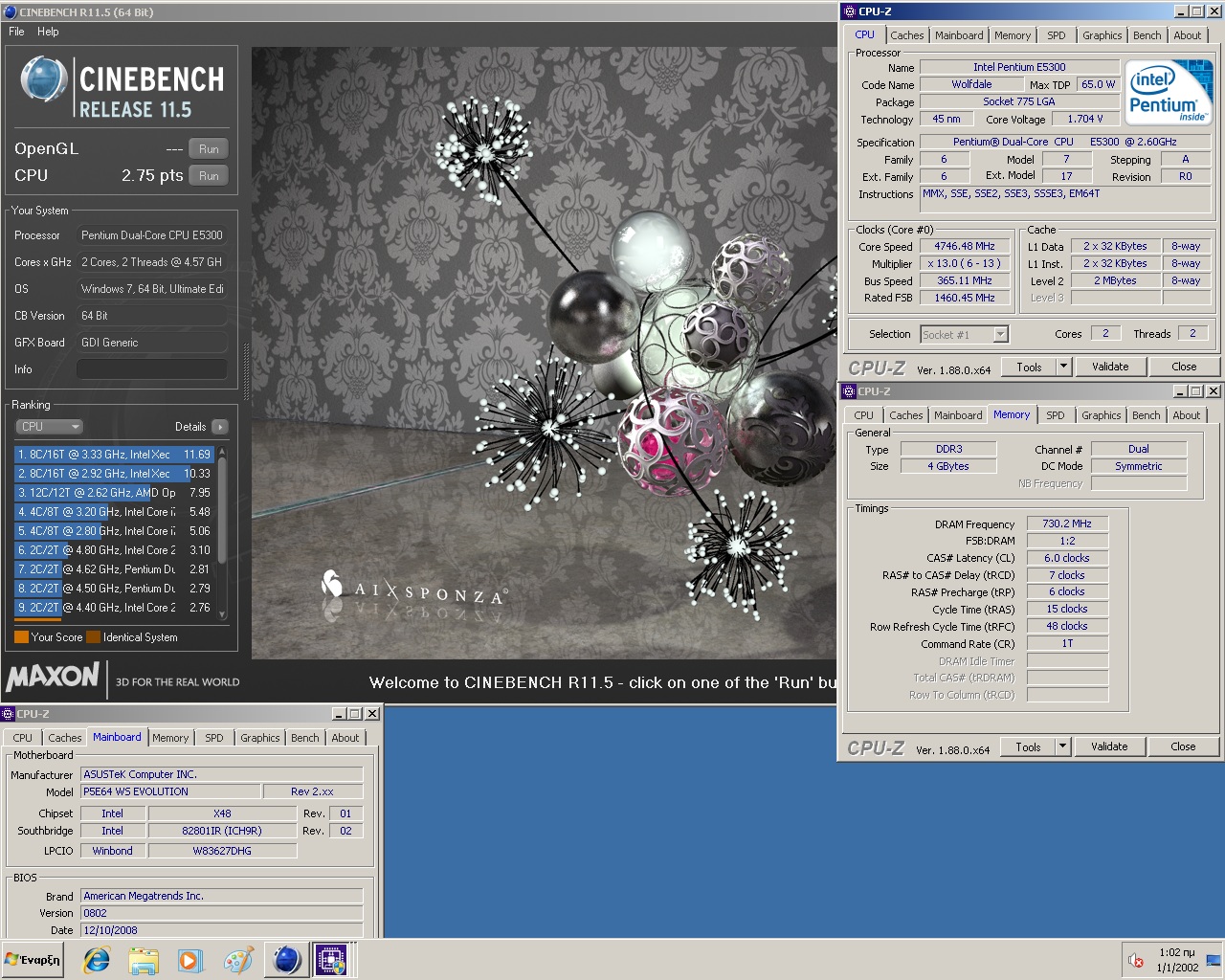Click the Start button labeled Έναρξη
This screenshot has width=1225, height=980.
point(33,960)
